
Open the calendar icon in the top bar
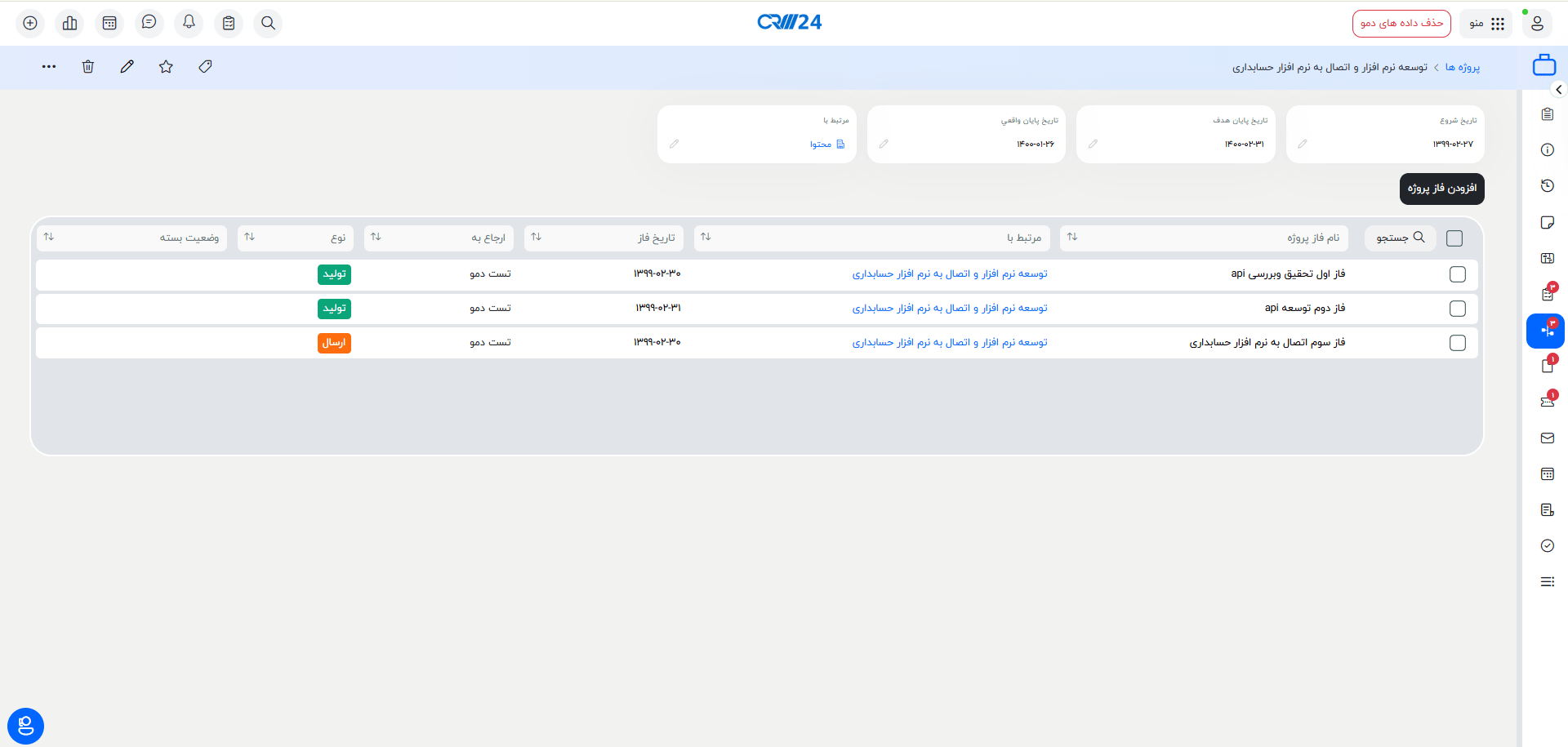tap(109, 23)
